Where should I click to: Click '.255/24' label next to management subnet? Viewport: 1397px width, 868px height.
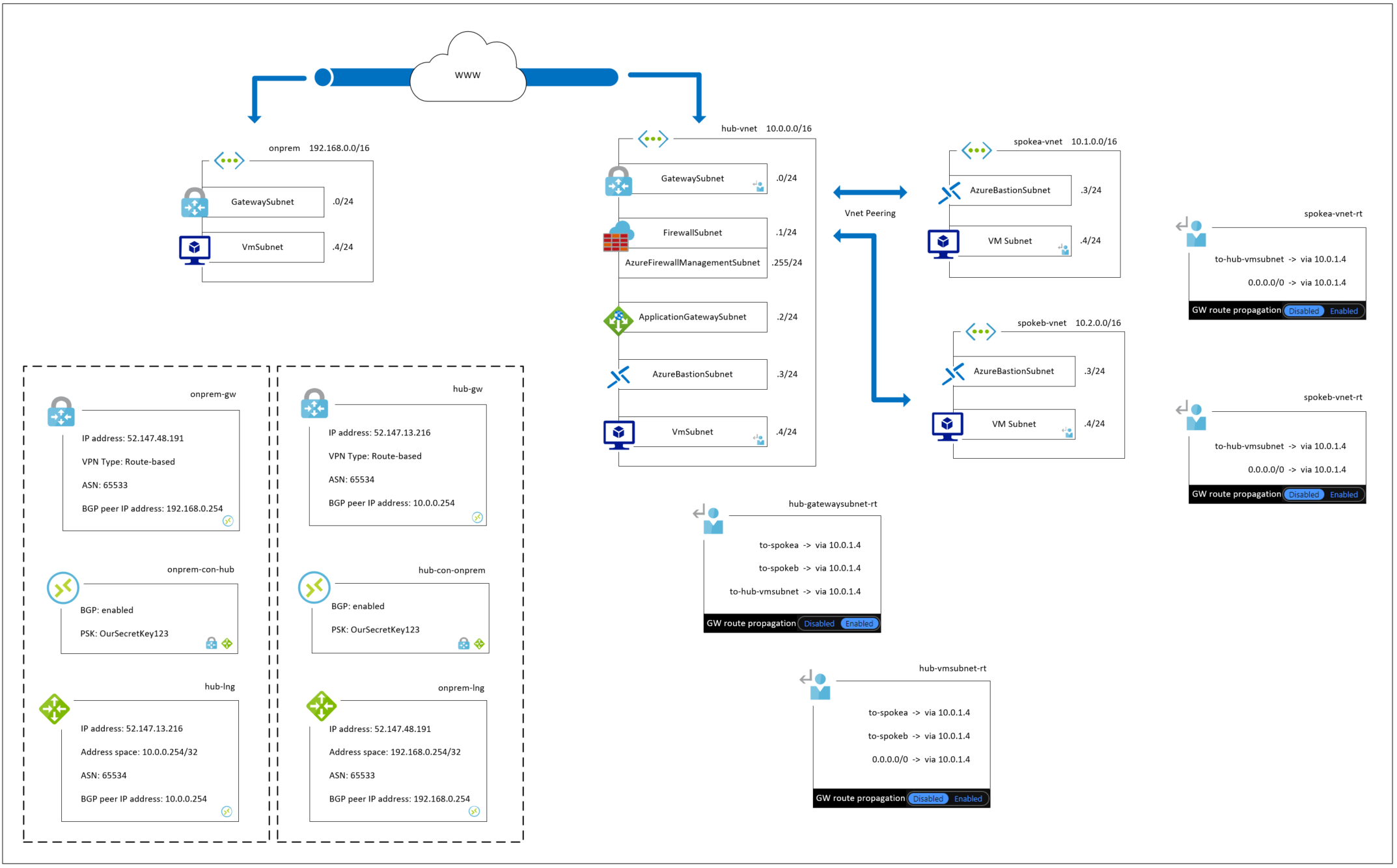coord(787,263)
